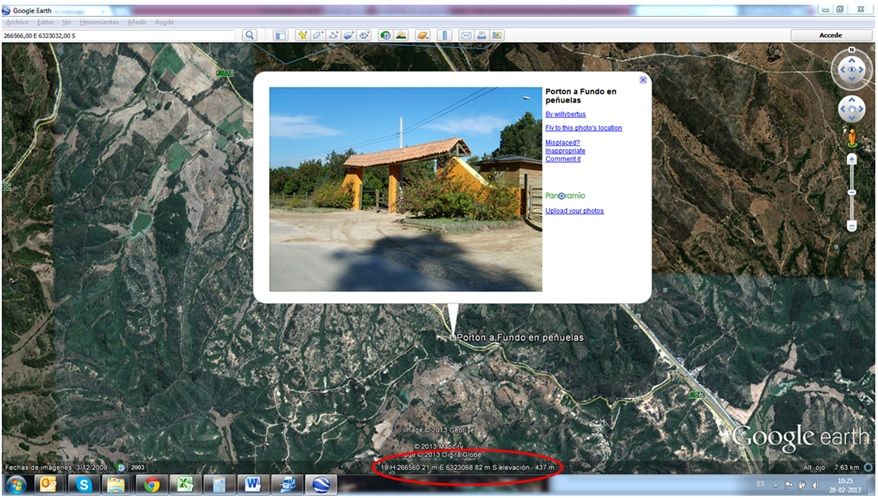Close the photo balloon popup
This screenshot has height=498, width=878.
643,80
